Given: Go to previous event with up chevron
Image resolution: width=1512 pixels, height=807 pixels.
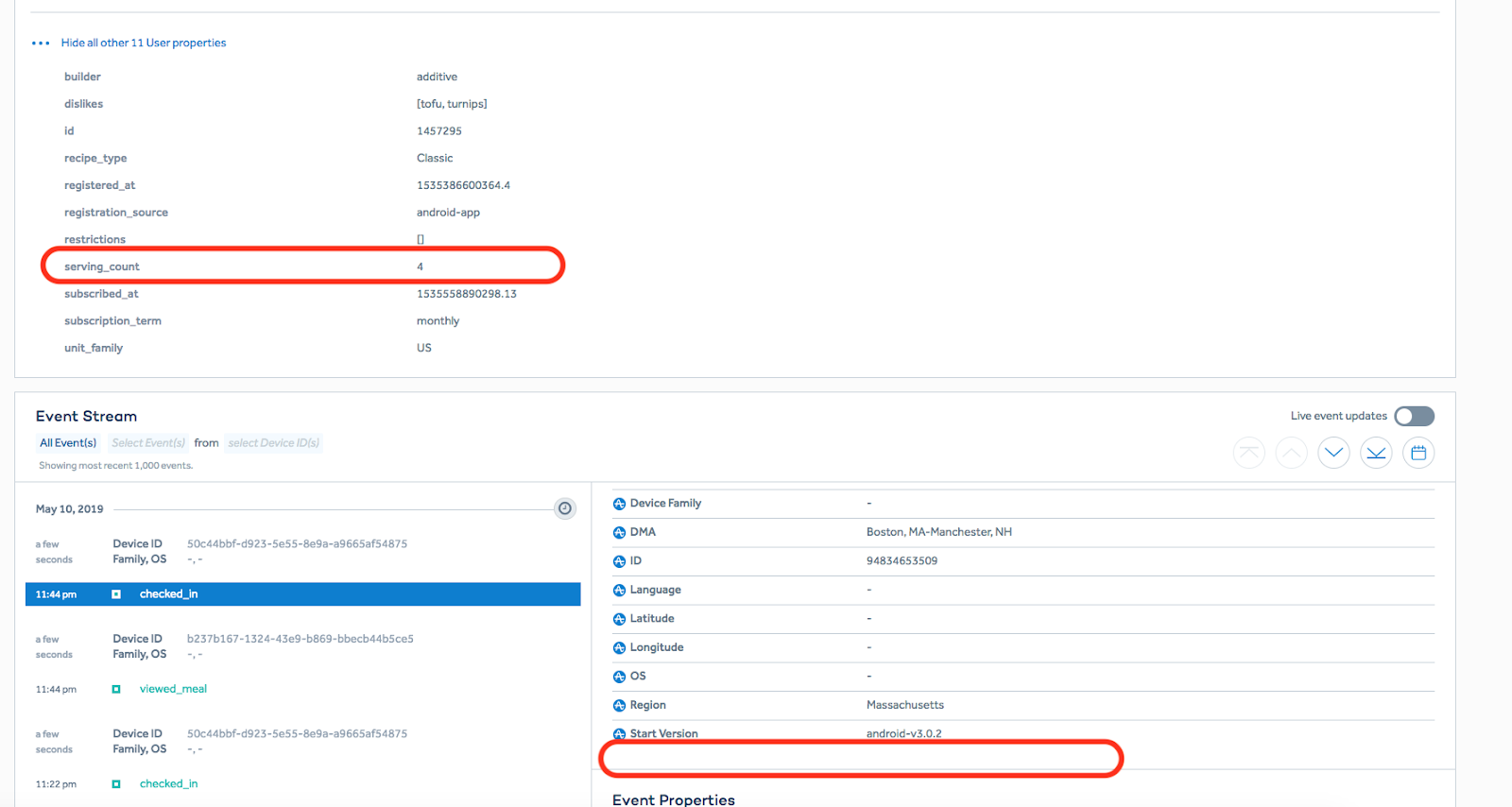Looking at the screenshot, I should coord(1291,453).
